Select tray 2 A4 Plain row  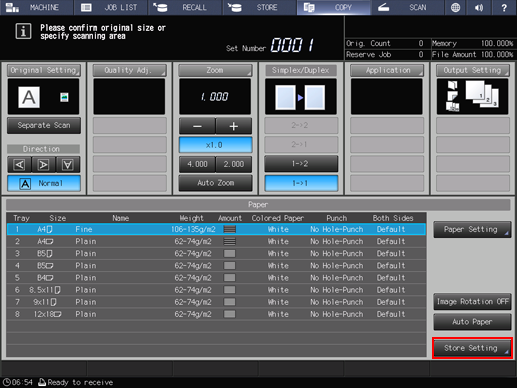pyautogui.click(x=216, y=241)
